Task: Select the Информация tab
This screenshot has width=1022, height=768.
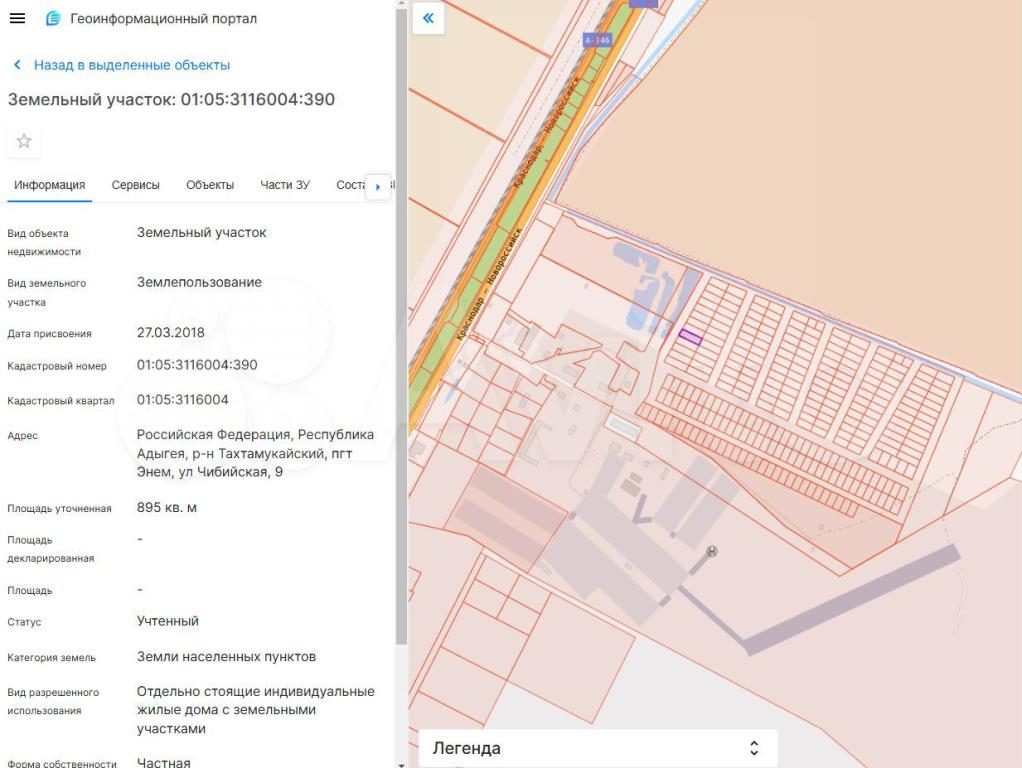Action: point(49,185)
